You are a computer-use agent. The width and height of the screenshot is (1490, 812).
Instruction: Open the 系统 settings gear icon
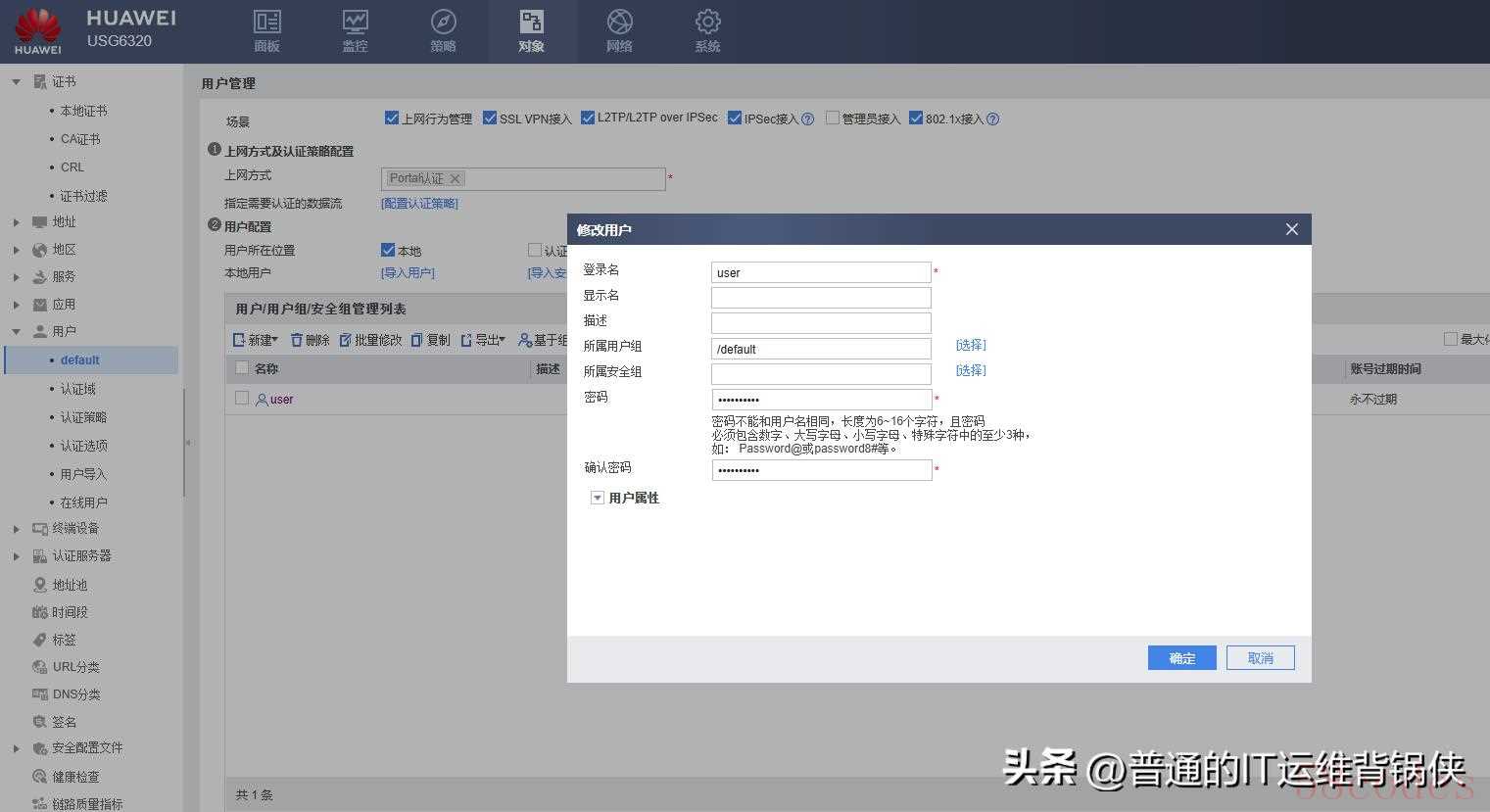[x=707, y=23]
